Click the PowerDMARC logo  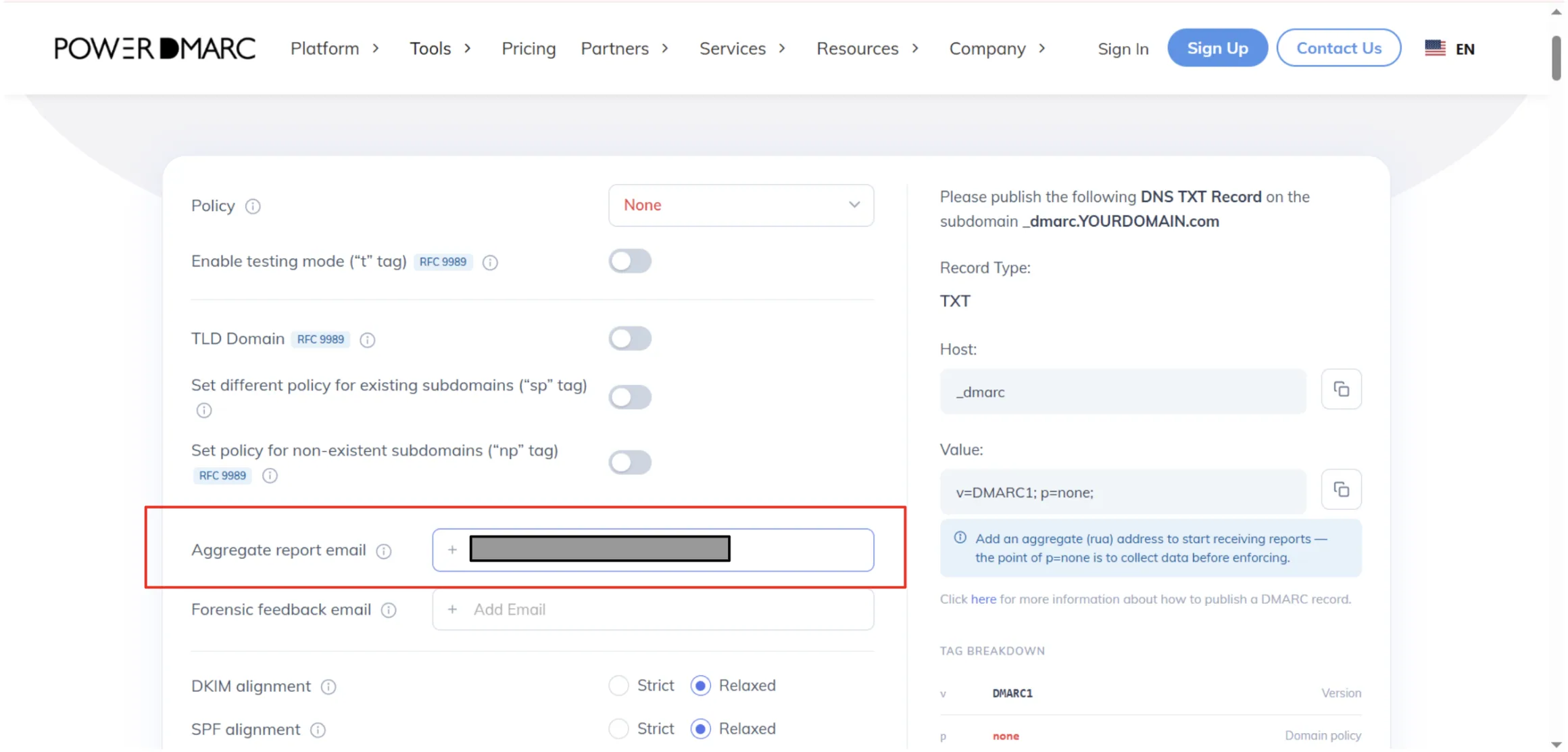(155, 48)
